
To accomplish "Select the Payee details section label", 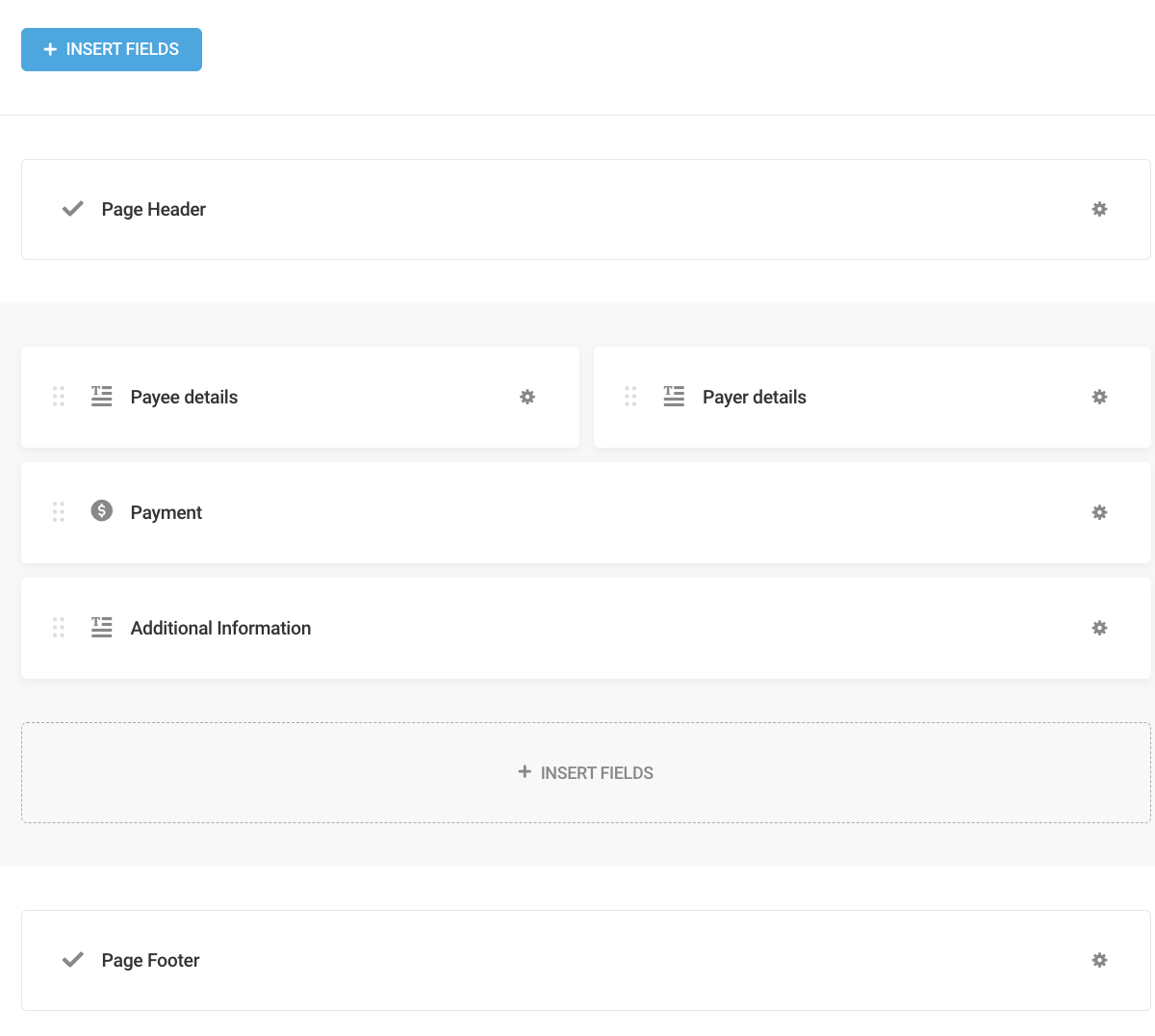I will [184, 397].
